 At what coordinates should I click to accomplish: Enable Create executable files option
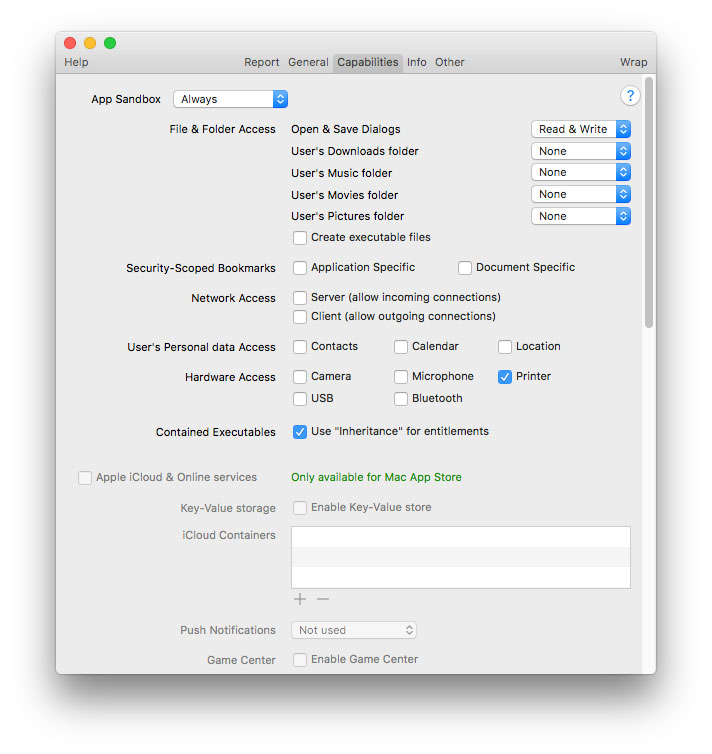[x=300, y=238]
